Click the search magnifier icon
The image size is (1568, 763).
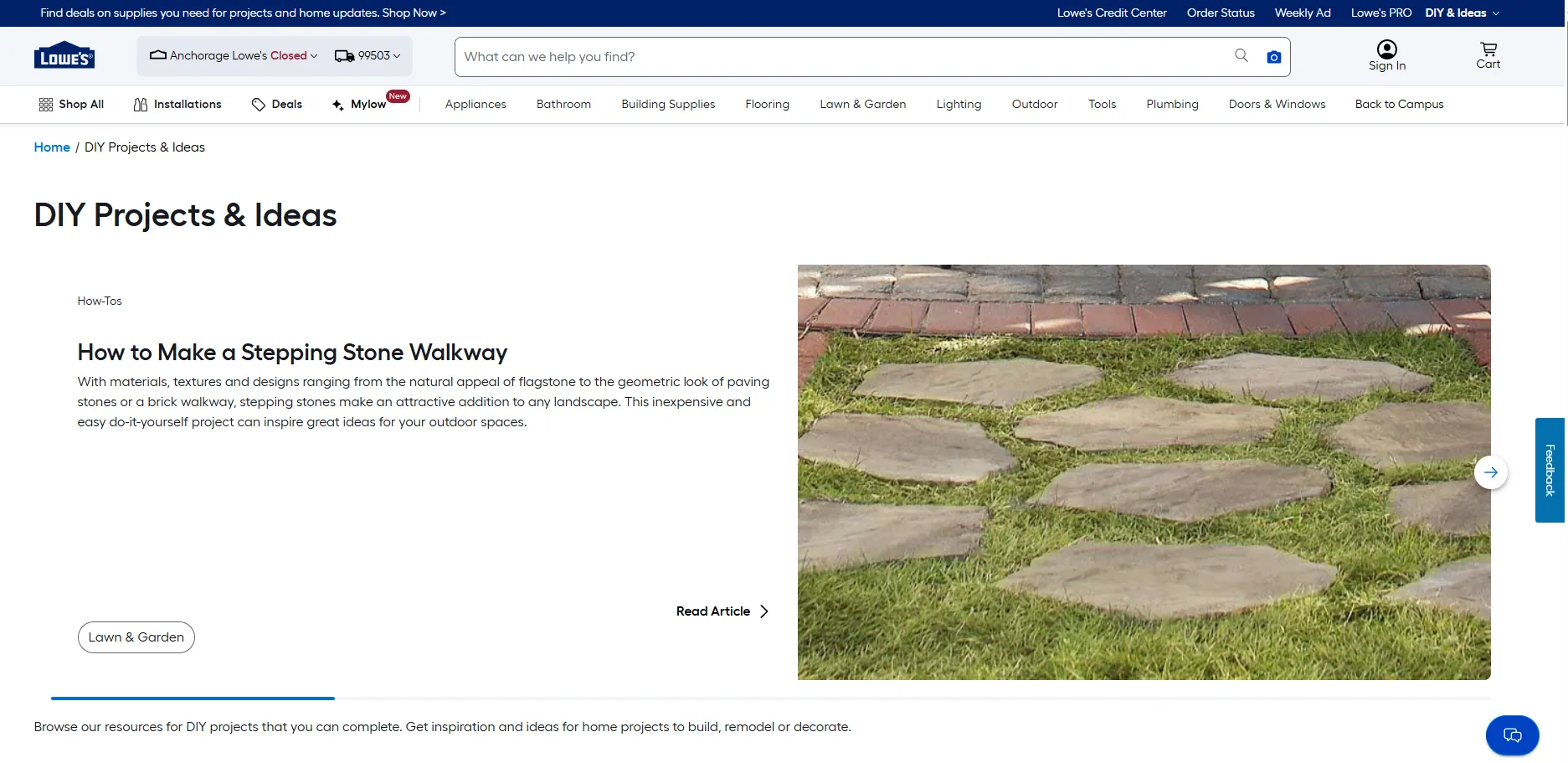pyautogui.click(x=1242, y=55)
